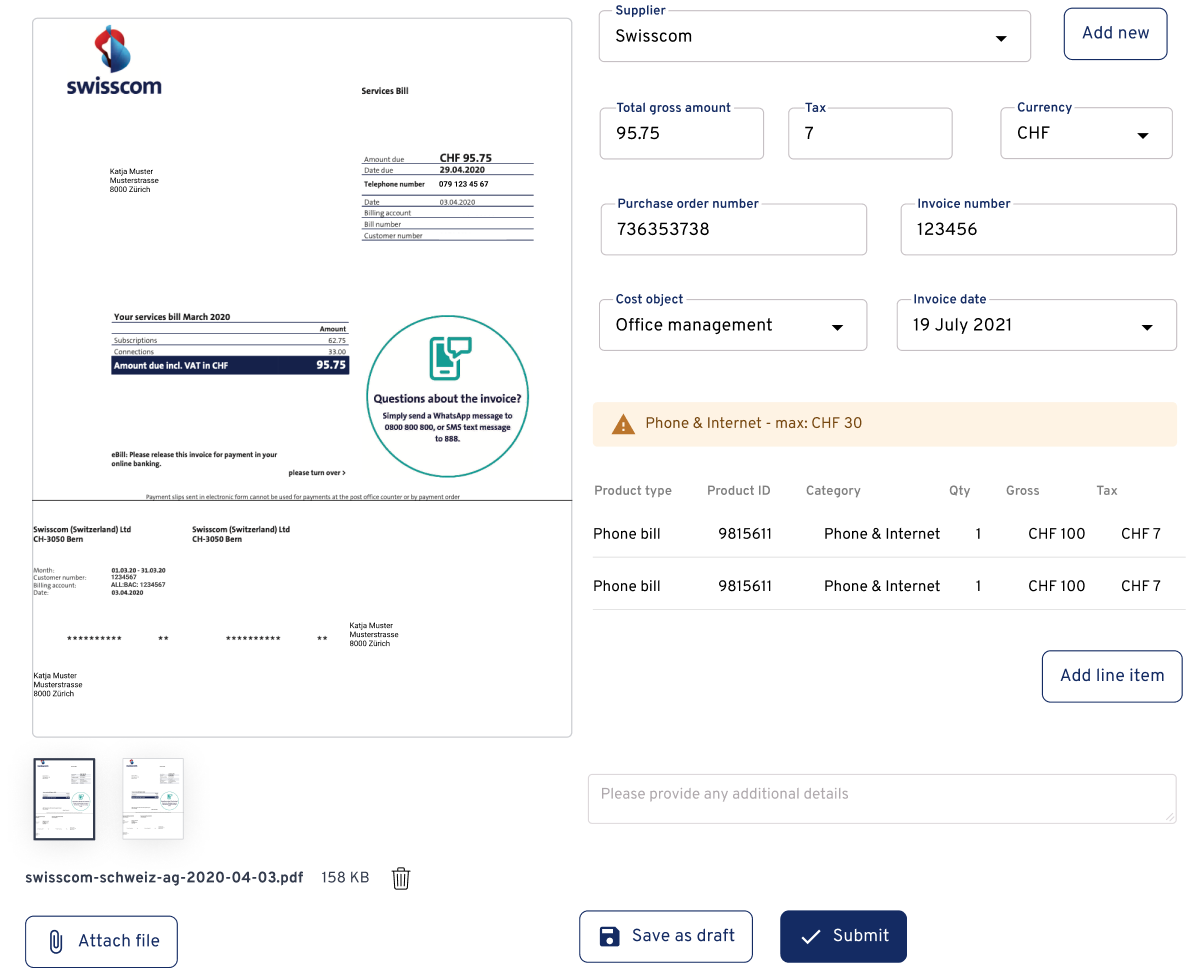Click the warning triangle in the alert banner

pos(623,423)
